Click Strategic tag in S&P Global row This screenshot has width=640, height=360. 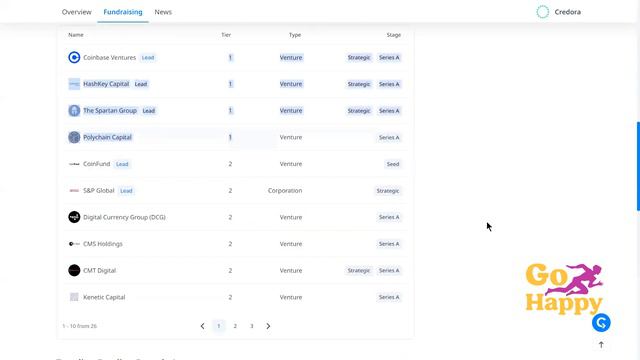tap(388, 191)
